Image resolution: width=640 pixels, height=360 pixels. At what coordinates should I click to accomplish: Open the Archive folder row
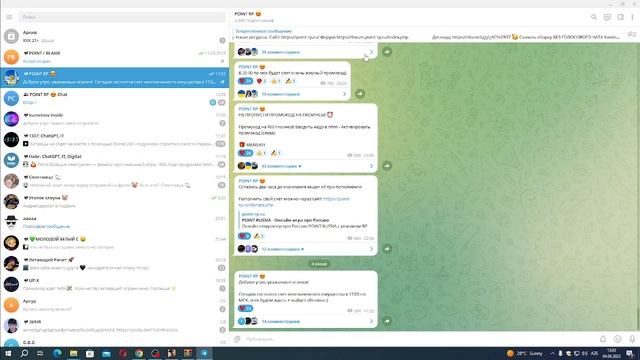115,36
